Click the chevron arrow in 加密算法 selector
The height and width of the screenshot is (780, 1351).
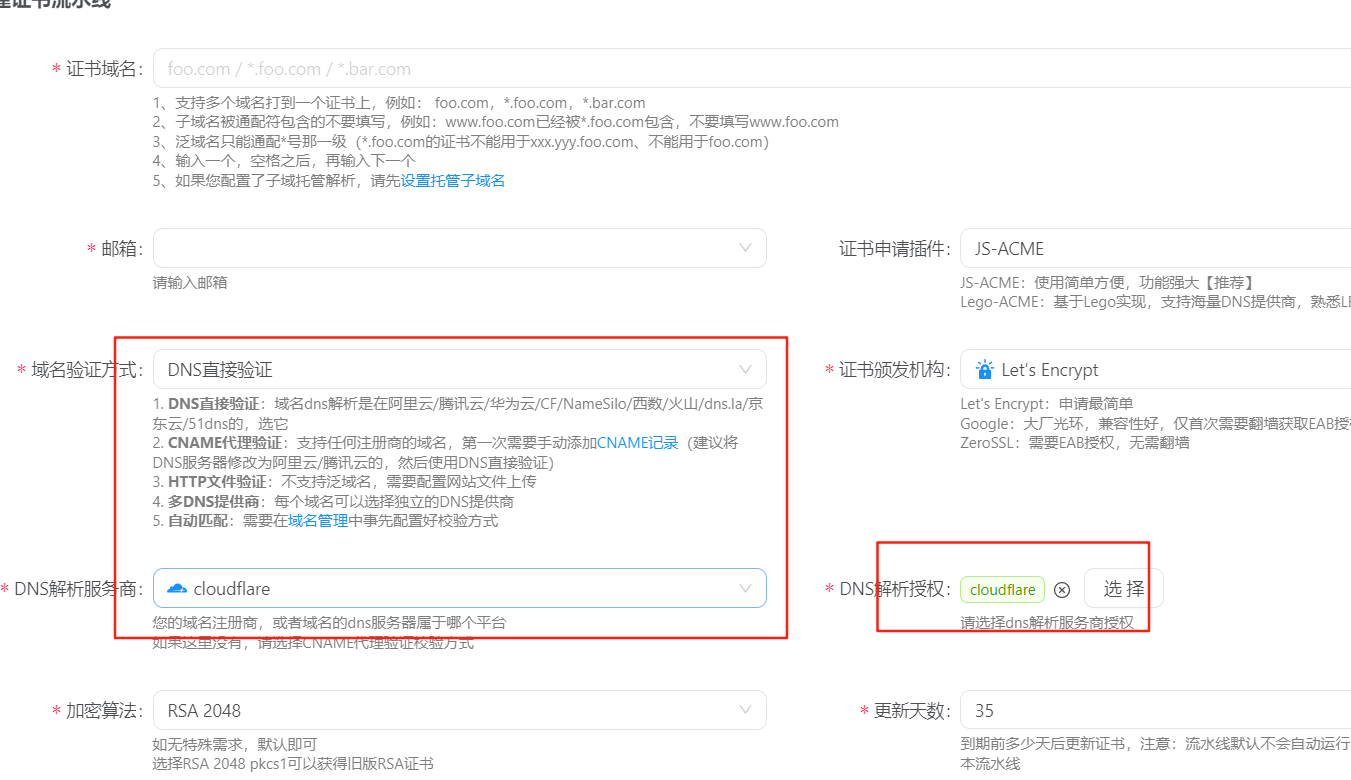(745, 710)
